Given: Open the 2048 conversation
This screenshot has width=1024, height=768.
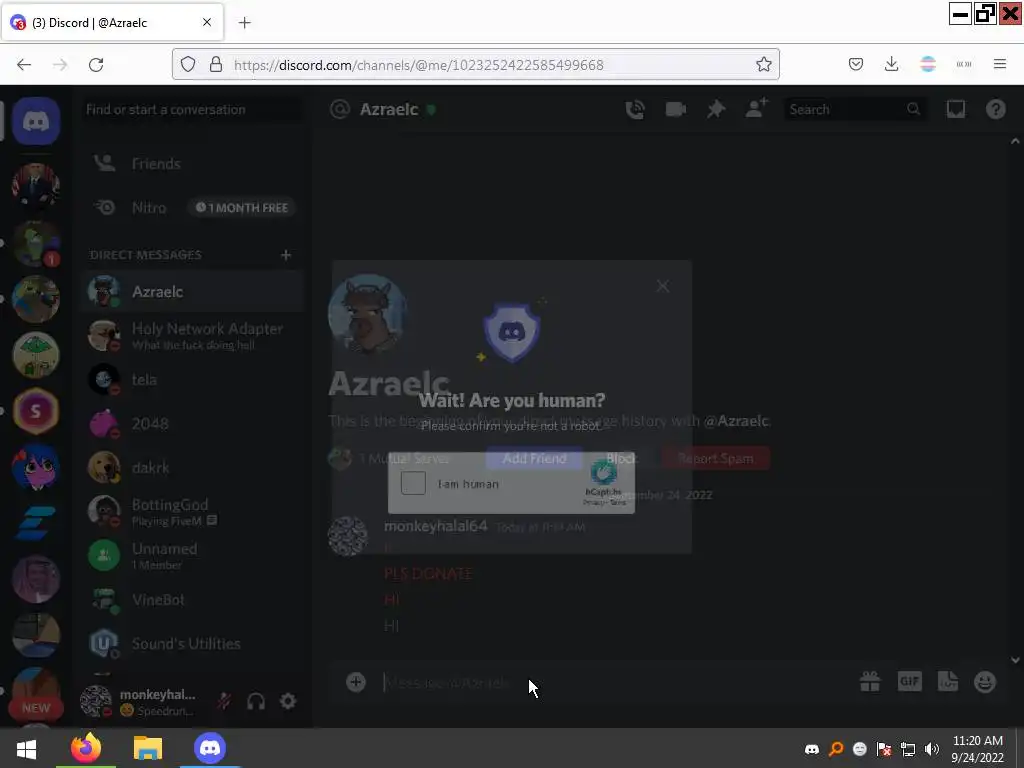Looking at the screenshot, I should (x=194, y=424).
